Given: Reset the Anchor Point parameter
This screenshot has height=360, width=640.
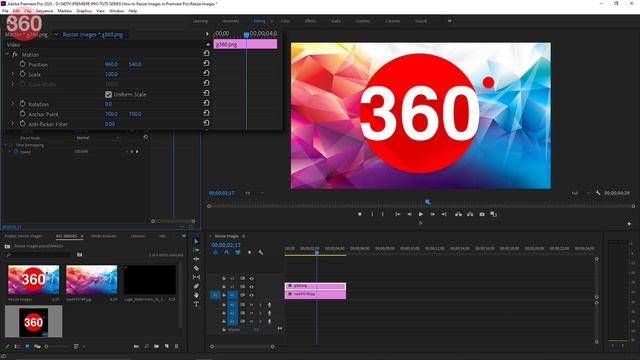Looking at the screenshot, I should pos(207,113).
